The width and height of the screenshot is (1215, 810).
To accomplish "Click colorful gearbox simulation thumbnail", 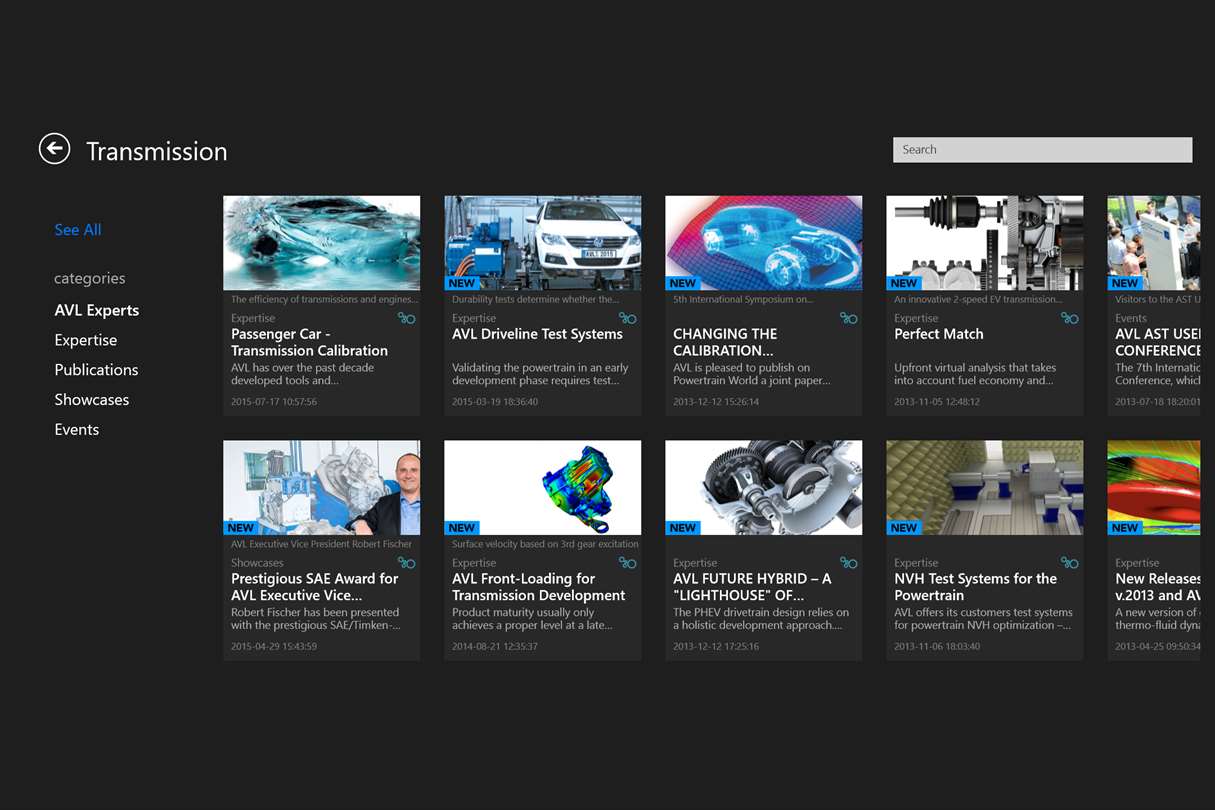I will tap(543, 488).
